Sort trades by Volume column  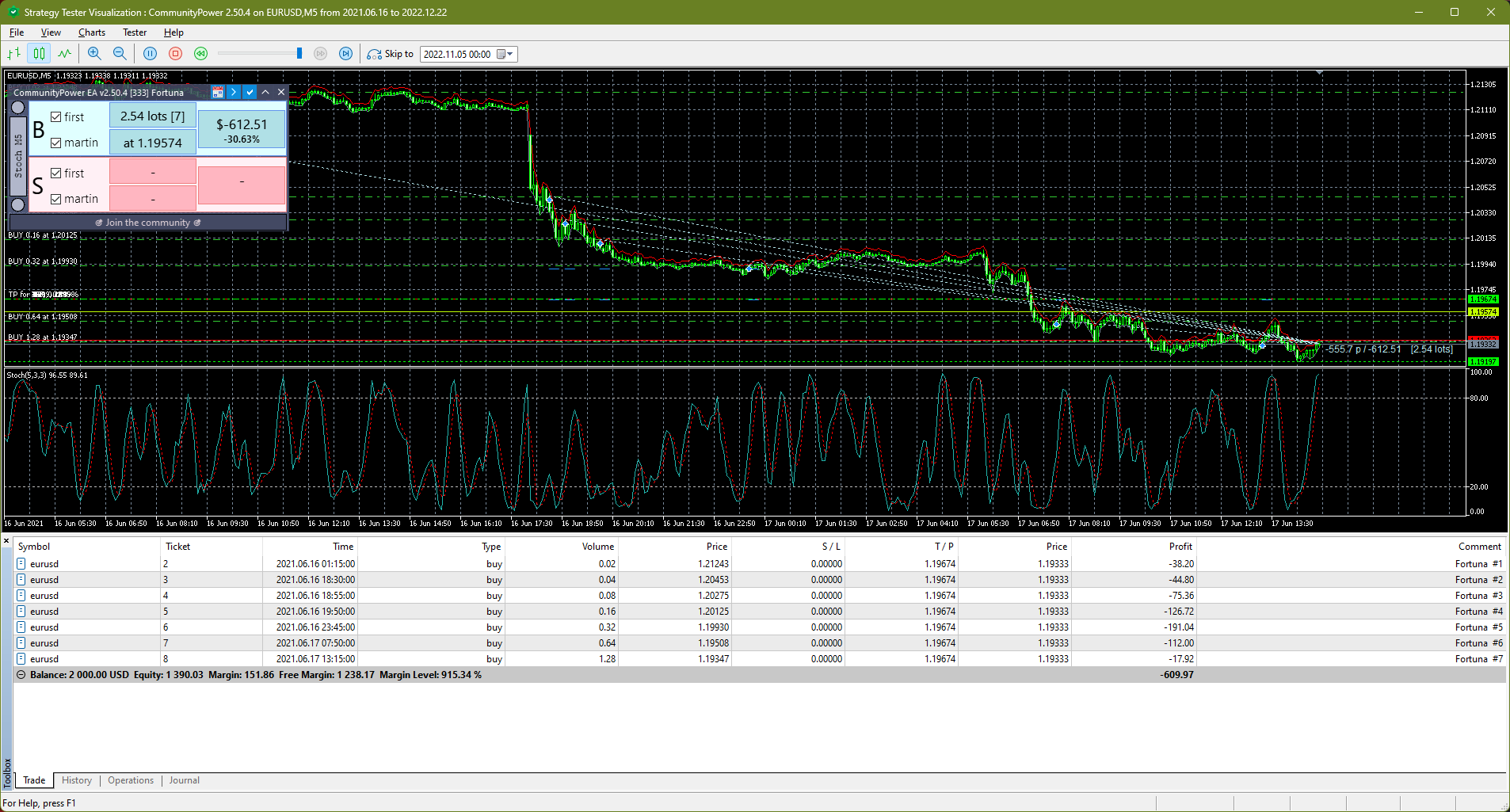tap(562, 547)
